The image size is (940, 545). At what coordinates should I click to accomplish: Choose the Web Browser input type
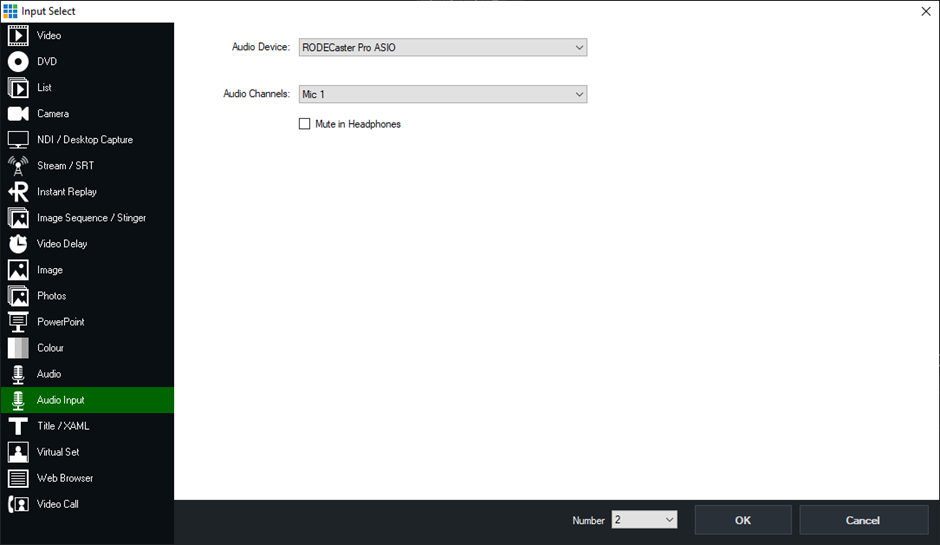pyautogui.click(x=65, y=478)
